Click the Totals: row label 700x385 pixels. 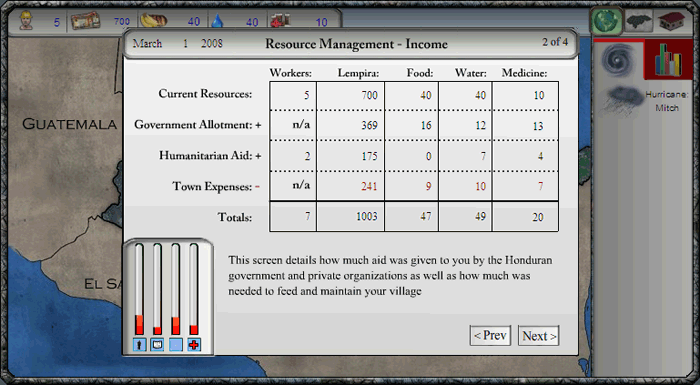click(x=234, y=217)
